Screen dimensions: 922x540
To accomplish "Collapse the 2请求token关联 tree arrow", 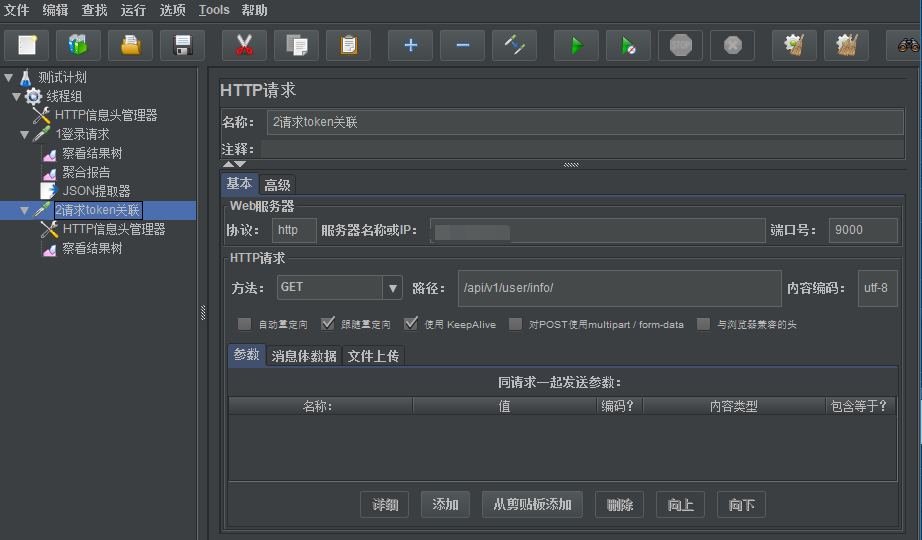I will [x=25, y=211].
